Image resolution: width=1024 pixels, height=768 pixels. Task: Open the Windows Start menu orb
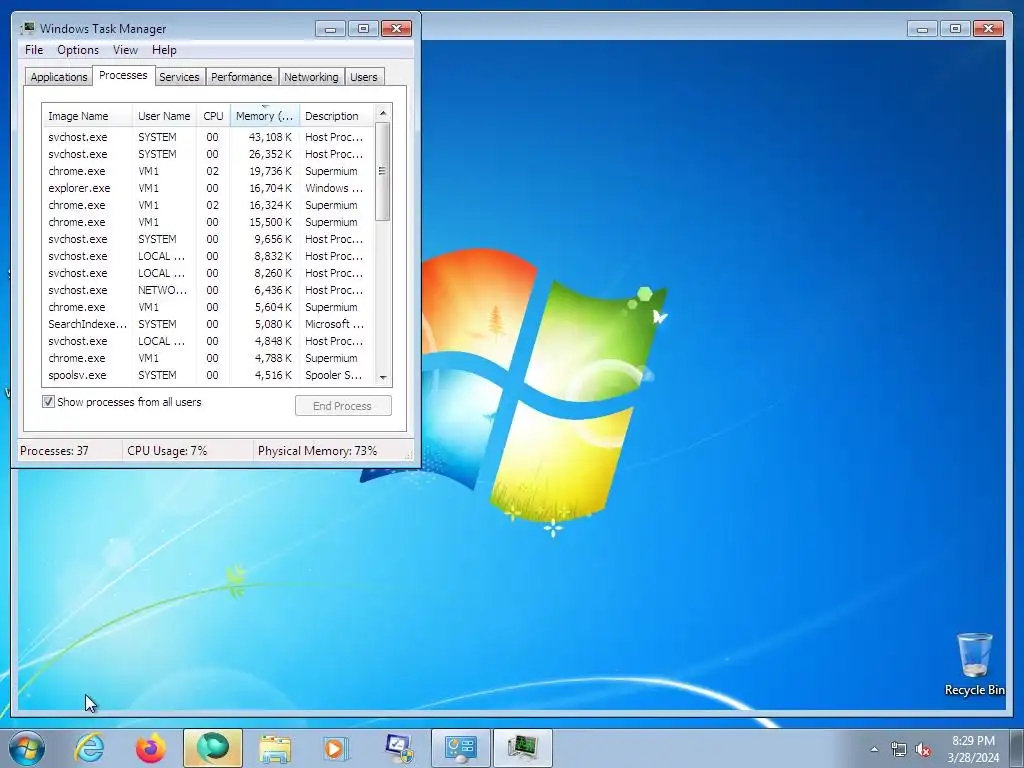pyautogui.click(x=27, y=748)
